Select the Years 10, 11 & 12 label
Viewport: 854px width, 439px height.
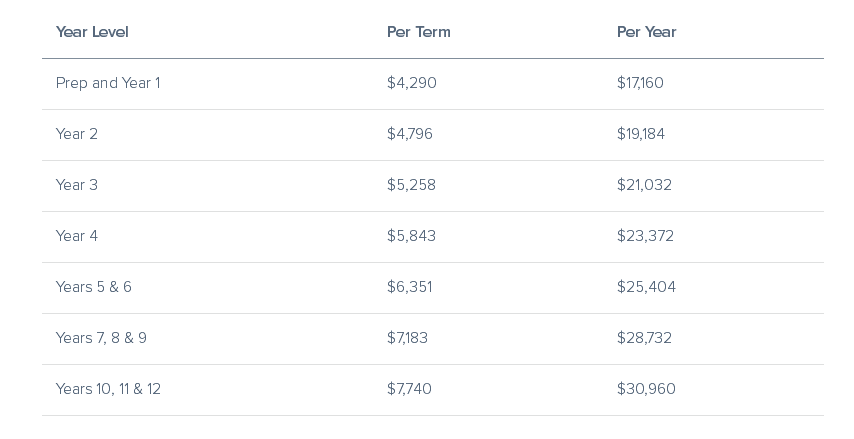[x=108, y=389]
